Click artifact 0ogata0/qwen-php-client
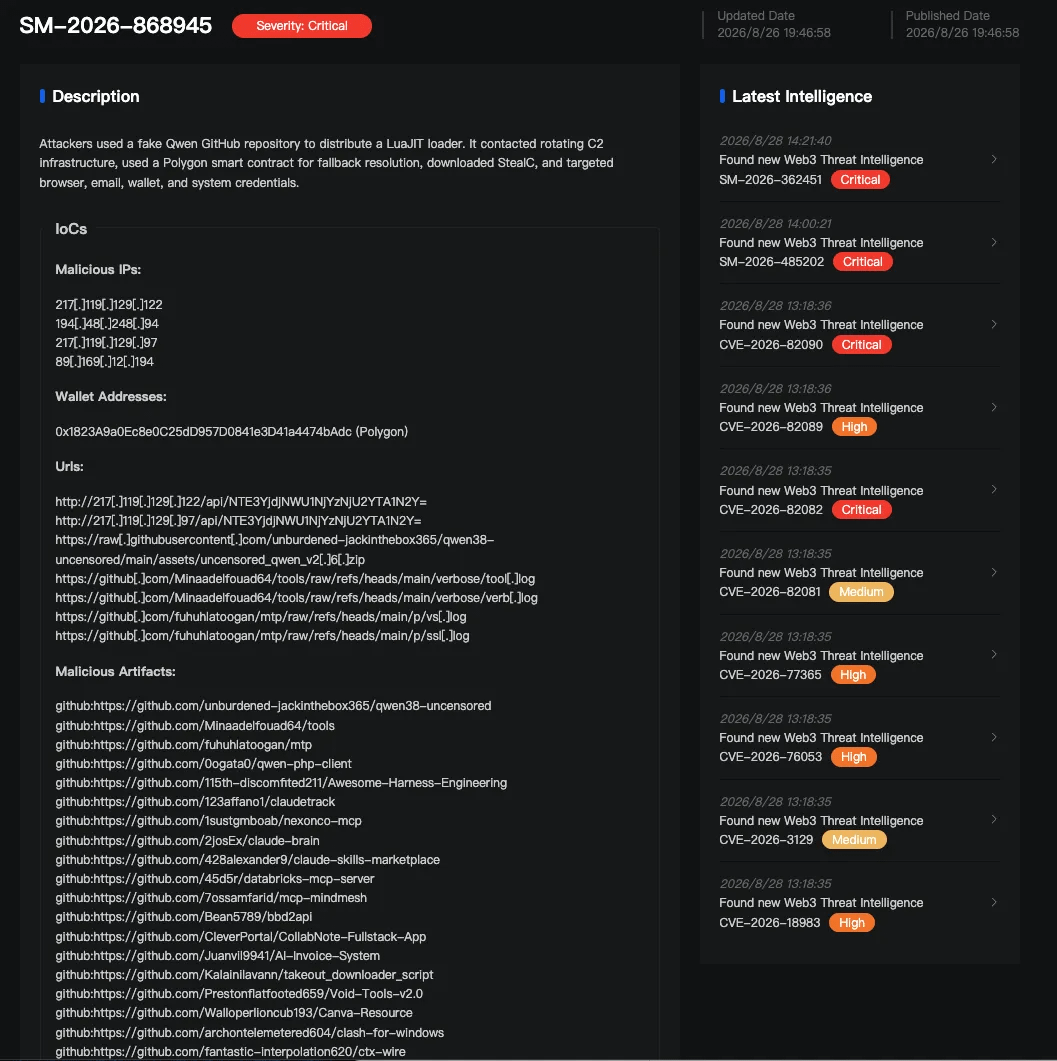1057x1061 pixels. [204, 763]
